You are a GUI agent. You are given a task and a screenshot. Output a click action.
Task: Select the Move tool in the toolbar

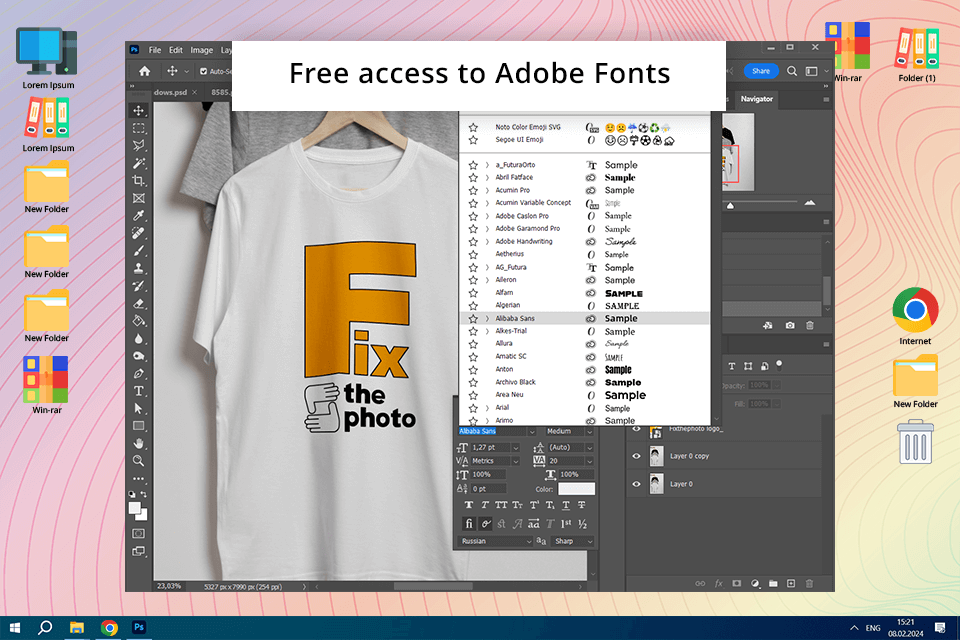[139, 111]
